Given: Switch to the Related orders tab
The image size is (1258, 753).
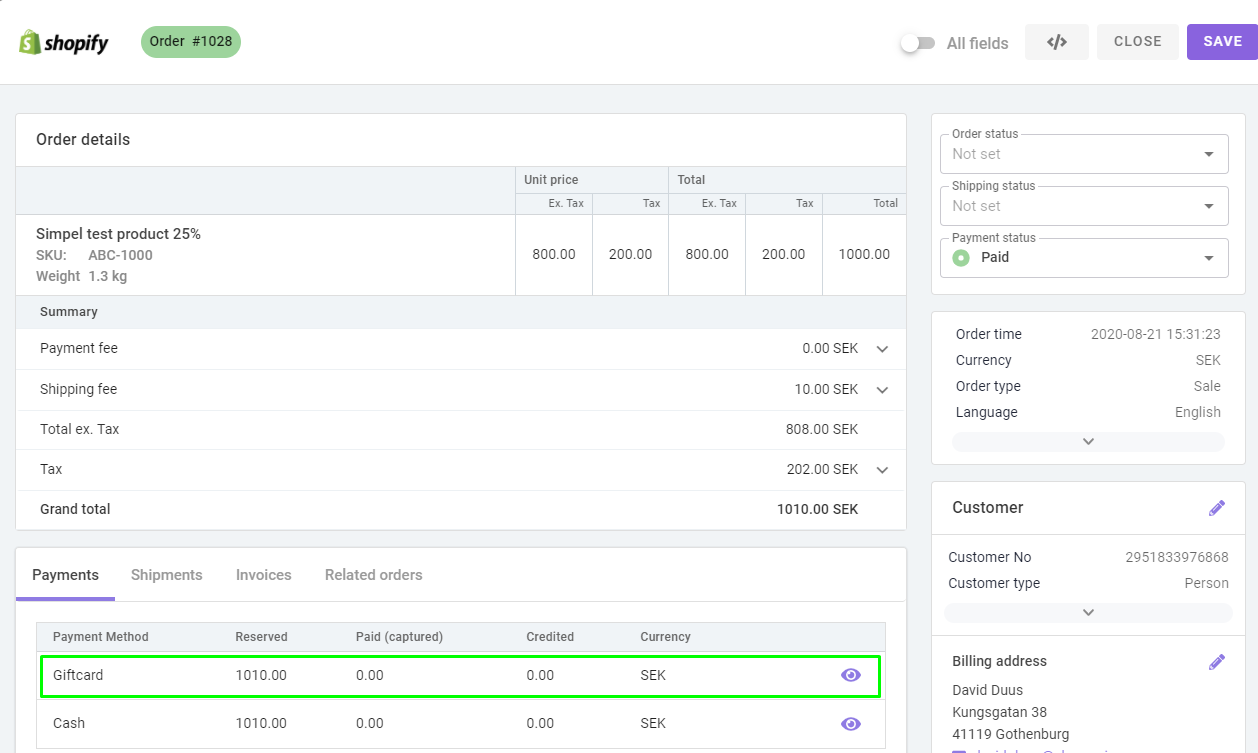Looking at the screenshot, I should click(374, 575).
